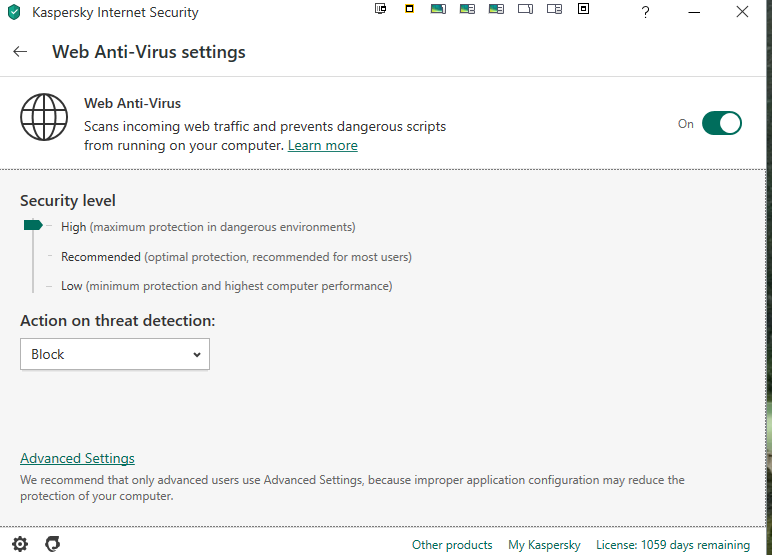Image resolution: width=772 pixels, height=555 pixels.
Task: Click the yellow-bordered square icon
Action: pyautogui.click(x=409, y=9)
